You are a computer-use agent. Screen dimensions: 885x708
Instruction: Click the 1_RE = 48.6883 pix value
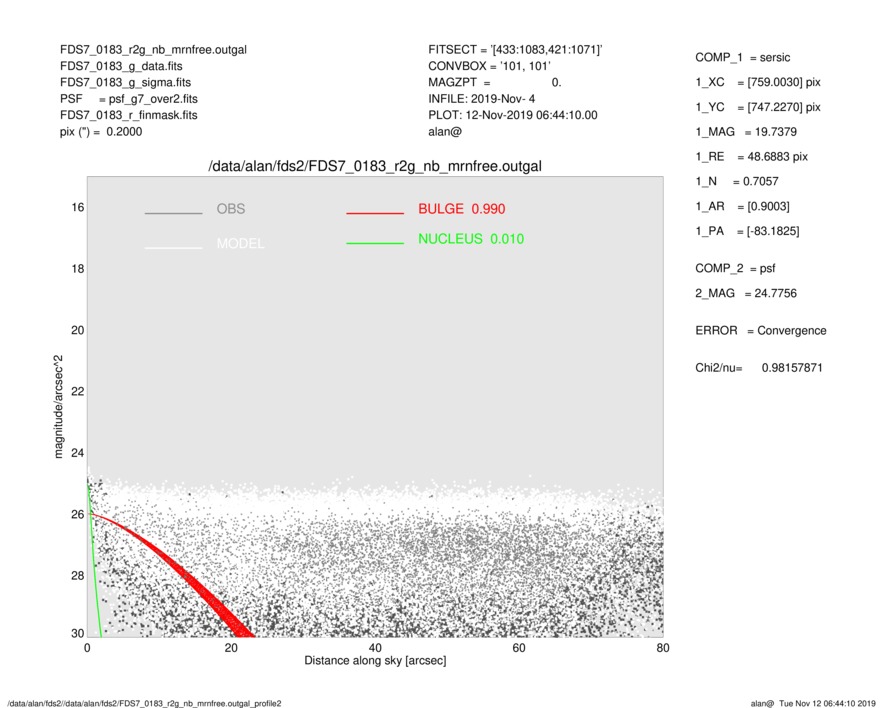click(x=751, y=157)
